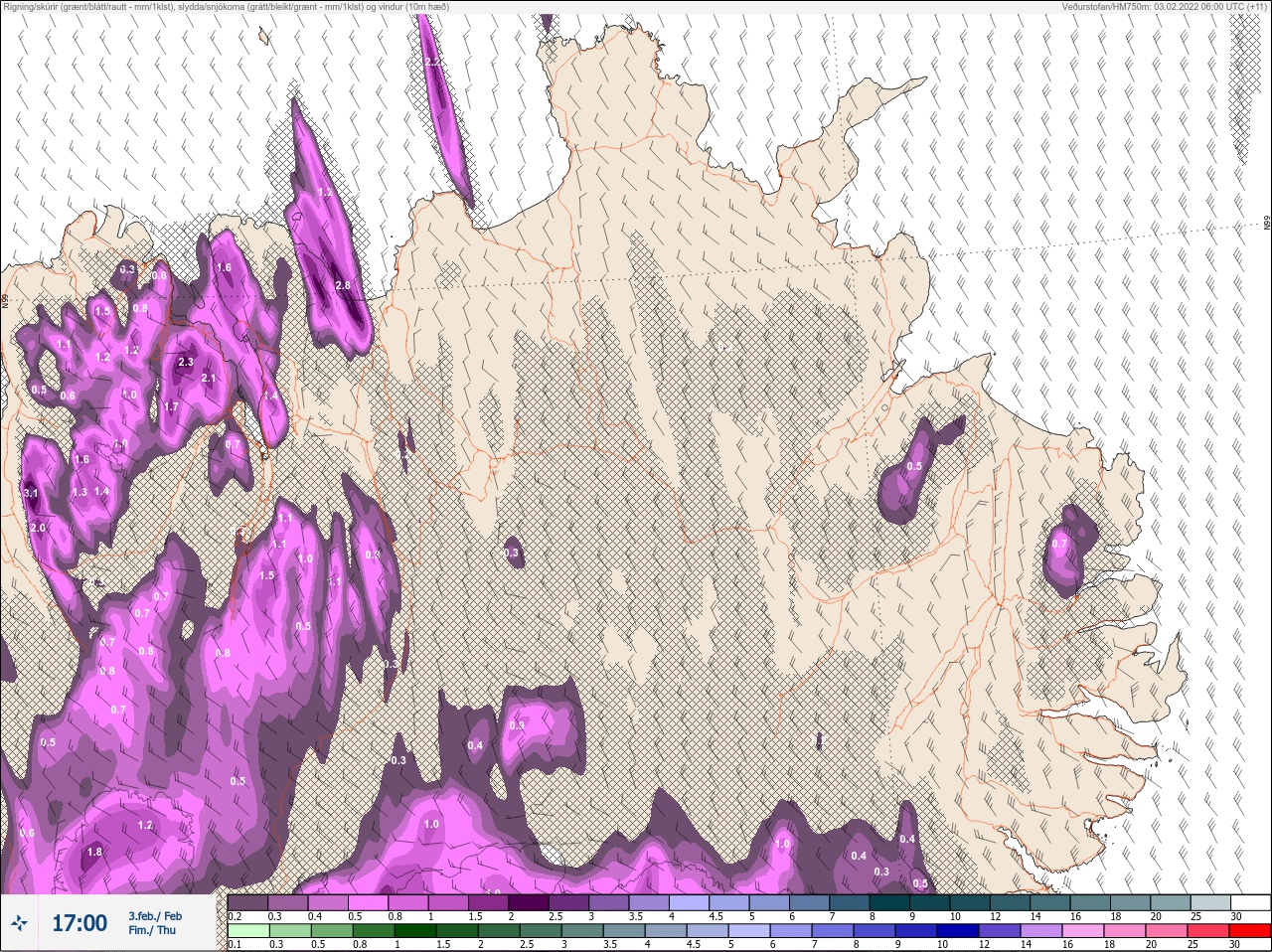
Task: Click the 0.9 precipitation value on the map
Action: coord(517,725)
